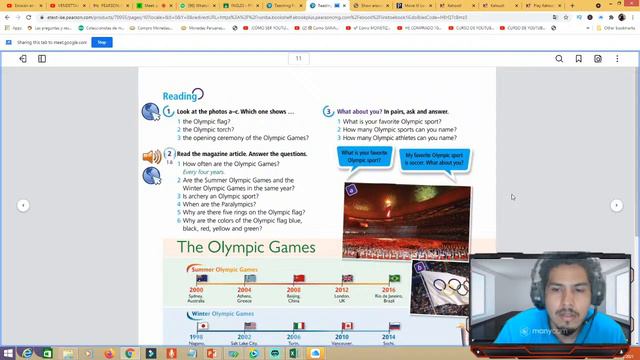Screen dimensions: 640x360
Task: Open the Compro Monedas bookmark
Action: click(x=151, y=28)
